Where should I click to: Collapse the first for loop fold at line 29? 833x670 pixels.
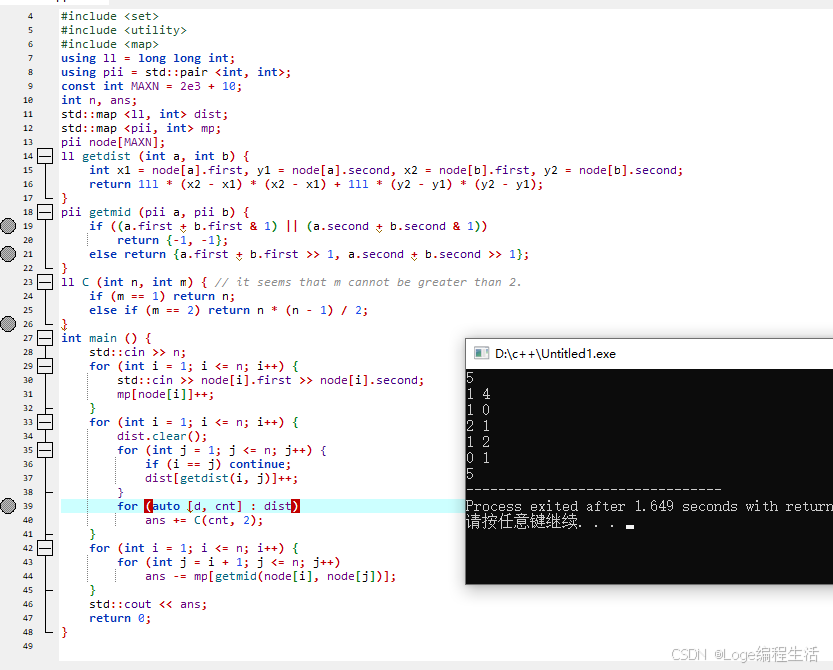[45, 366]
